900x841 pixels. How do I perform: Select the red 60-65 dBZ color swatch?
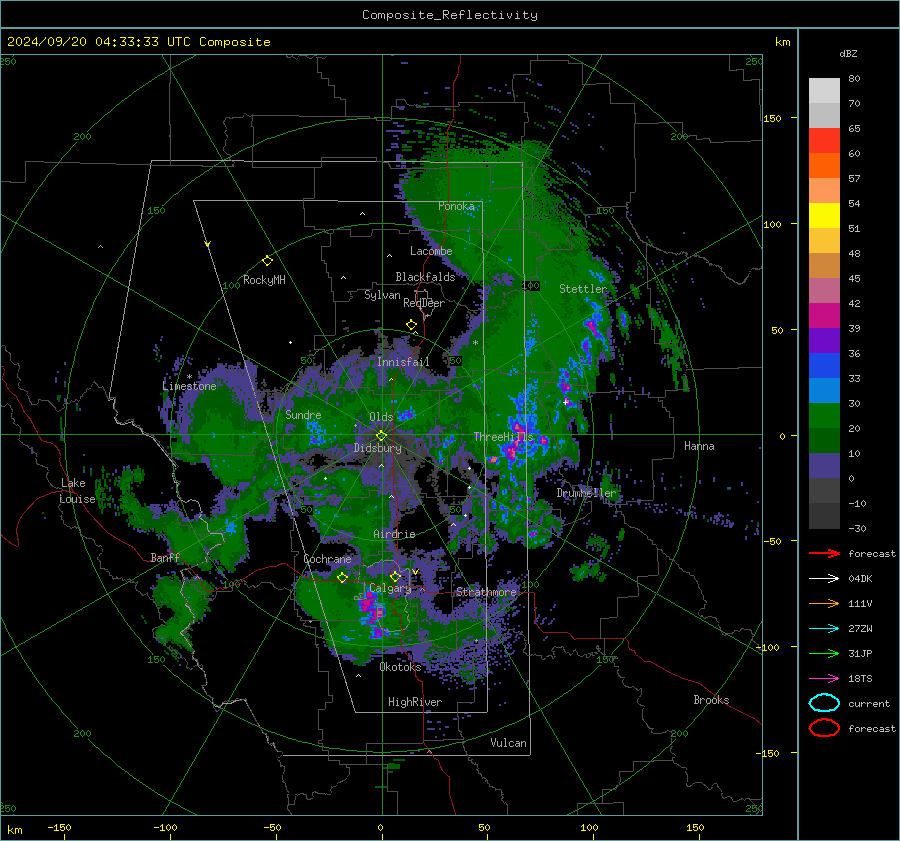[824, 141]
